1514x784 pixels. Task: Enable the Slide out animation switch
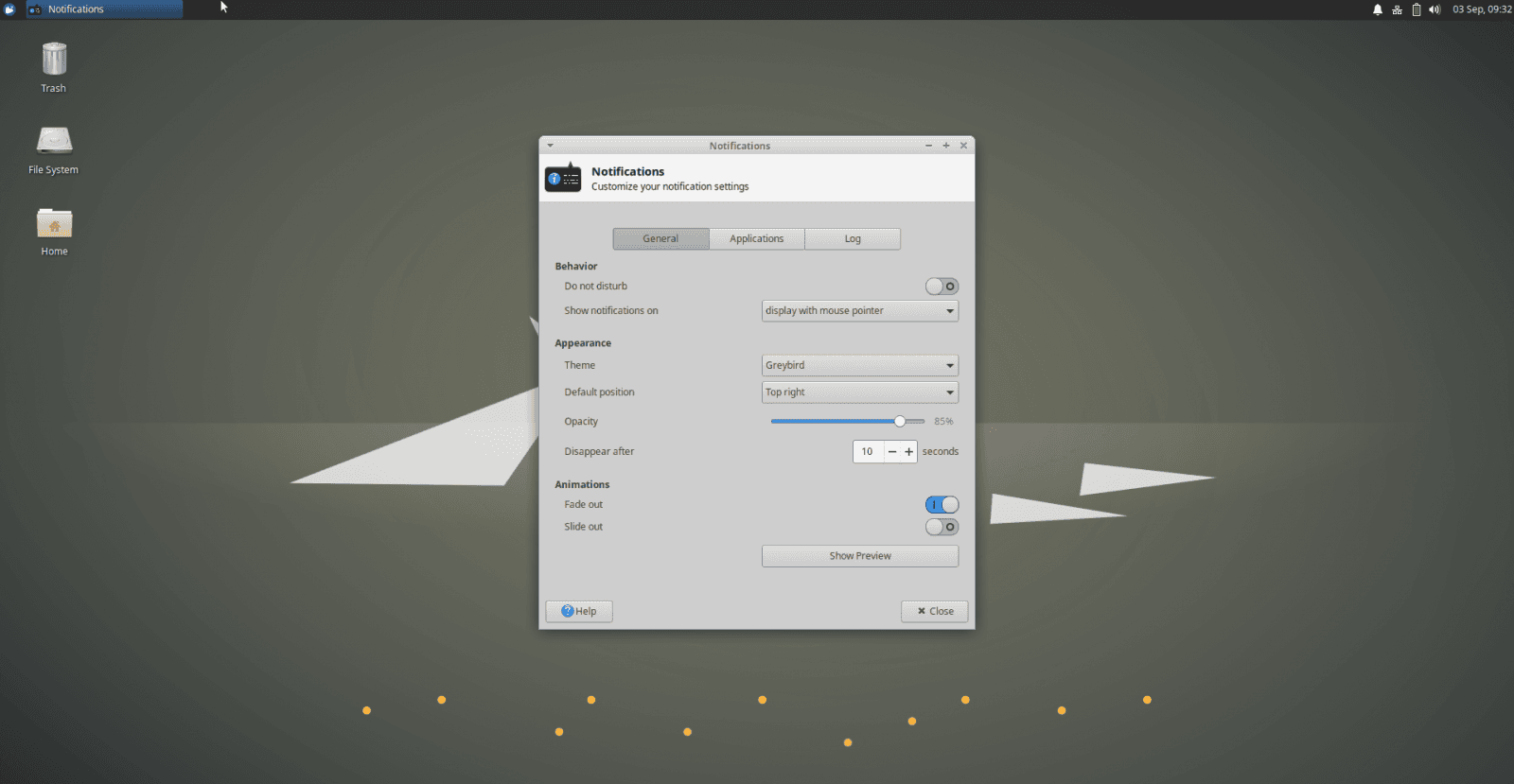(942, 527)
